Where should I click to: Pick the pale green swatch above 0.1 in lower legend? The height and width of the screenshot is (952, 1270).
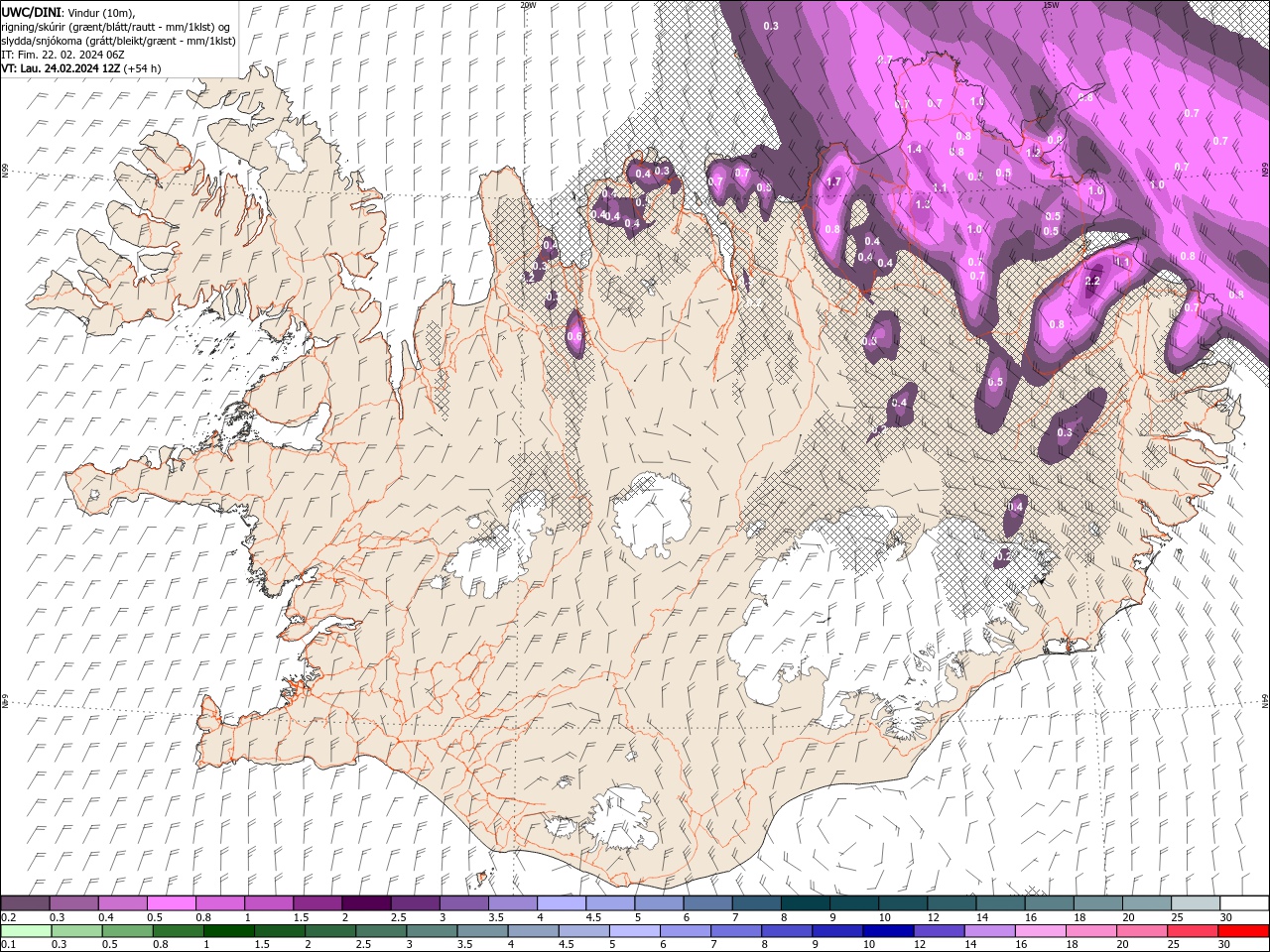click(x=26, y=932)
